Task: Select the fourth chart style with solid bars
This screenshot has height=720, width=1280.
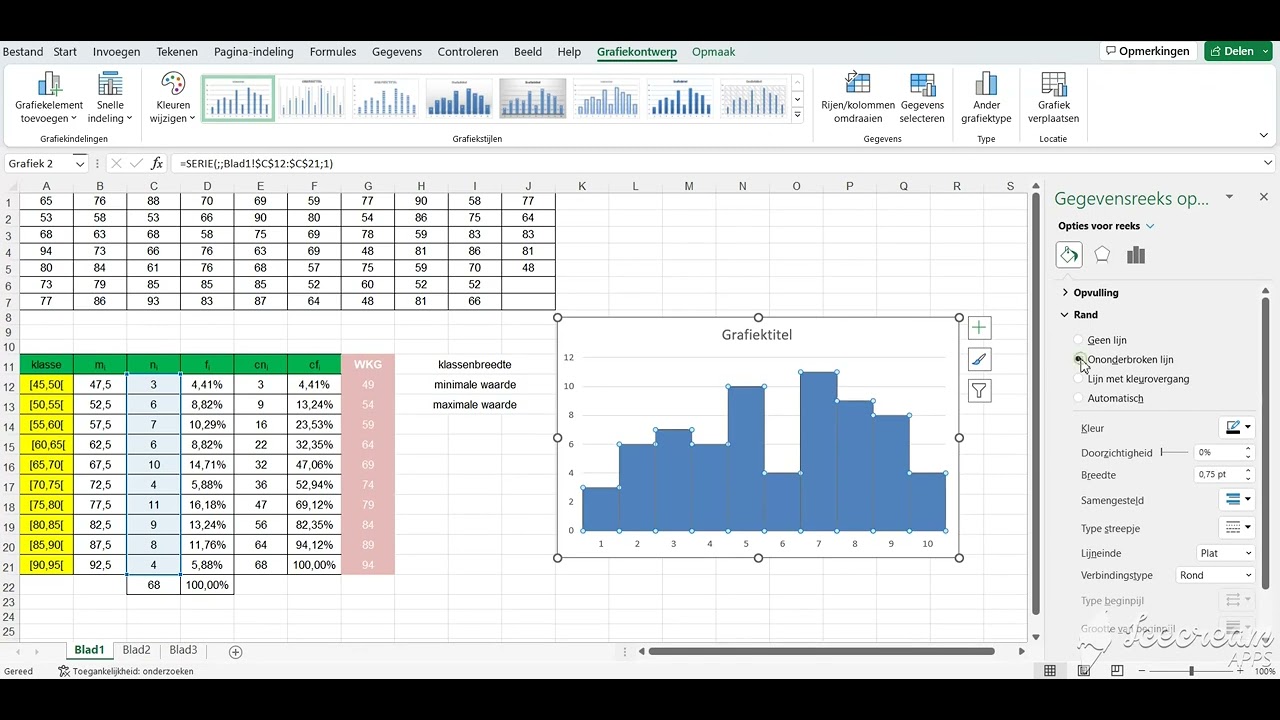Action: tap(460, 98)
